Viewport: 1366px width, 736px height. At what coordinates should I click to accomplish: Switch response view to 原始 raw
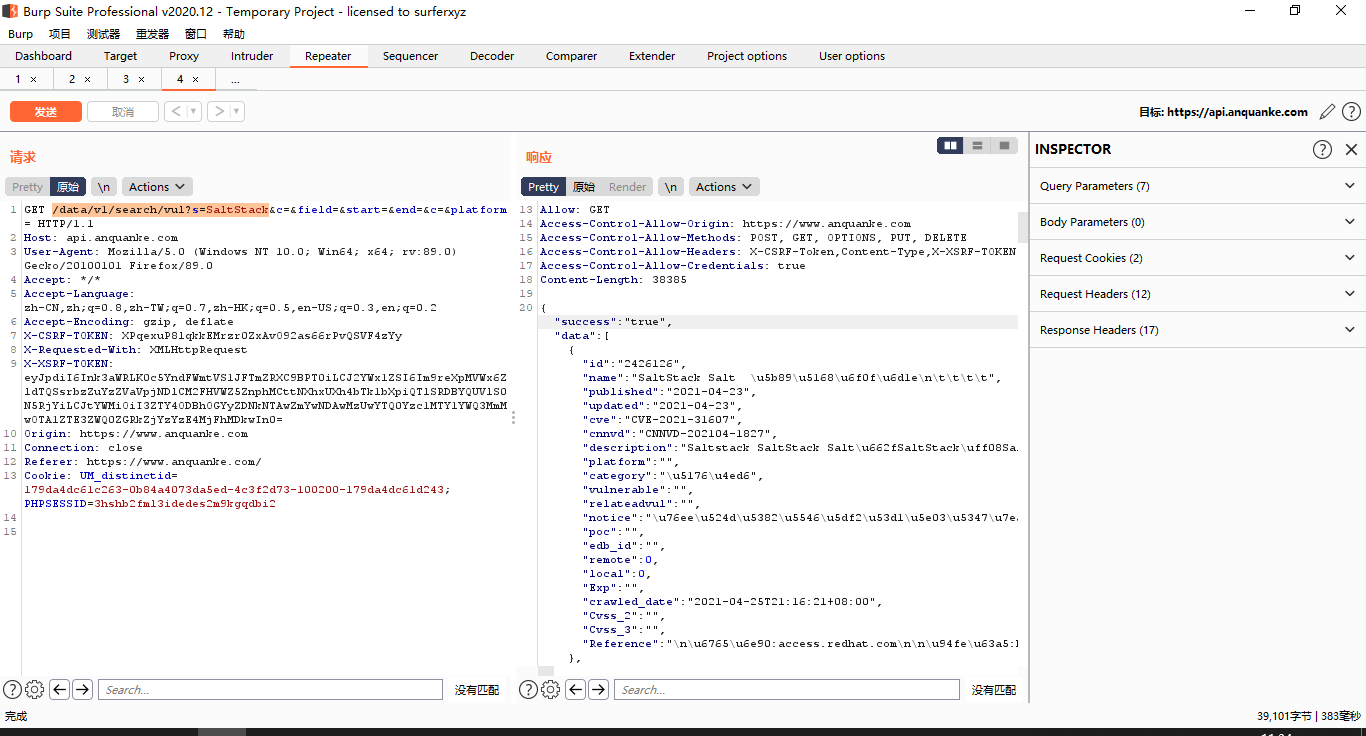[x=584, y=187]
